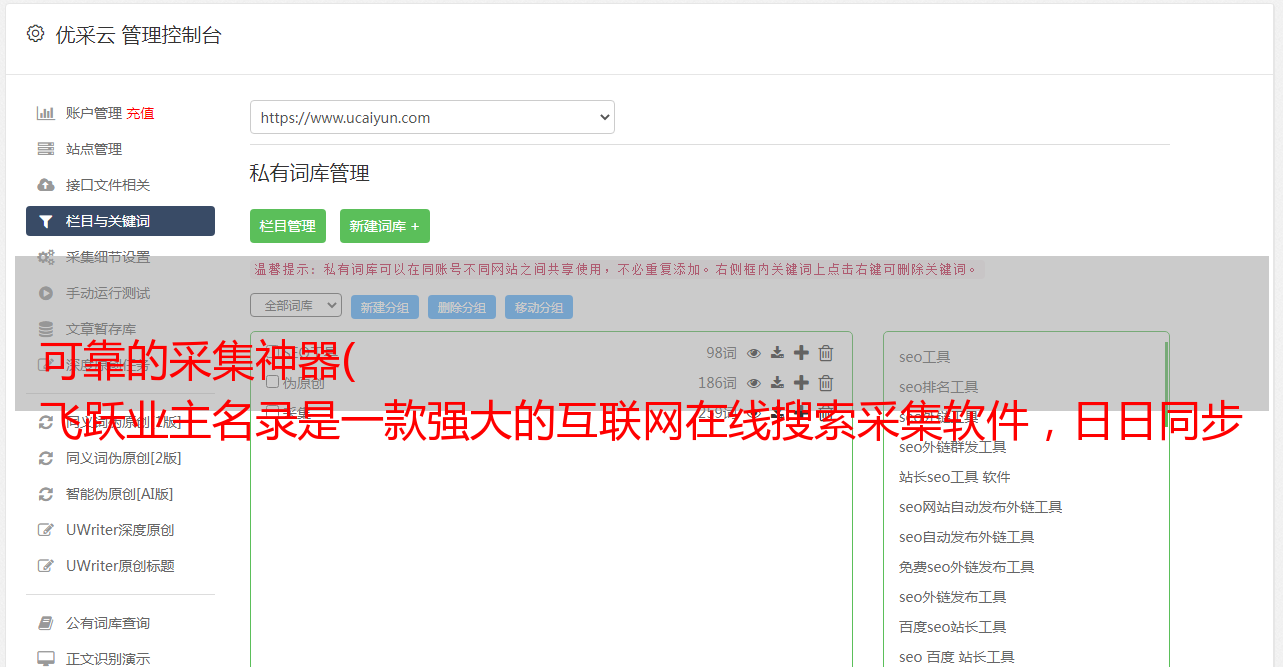Viewport: 1283px width, 667px height.
Task: Click the gear icon beside 优采云 管理控制台
Action: pyautogui.click(x=36, y=34)
